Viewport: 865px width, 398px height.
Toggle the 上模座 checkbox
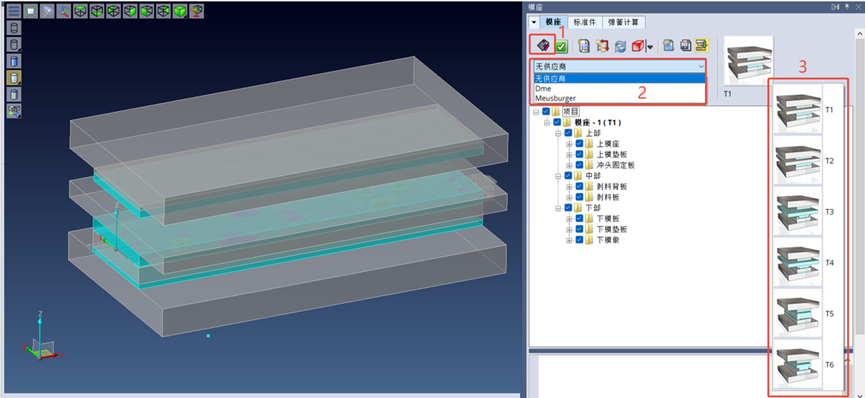coord(579,144)
